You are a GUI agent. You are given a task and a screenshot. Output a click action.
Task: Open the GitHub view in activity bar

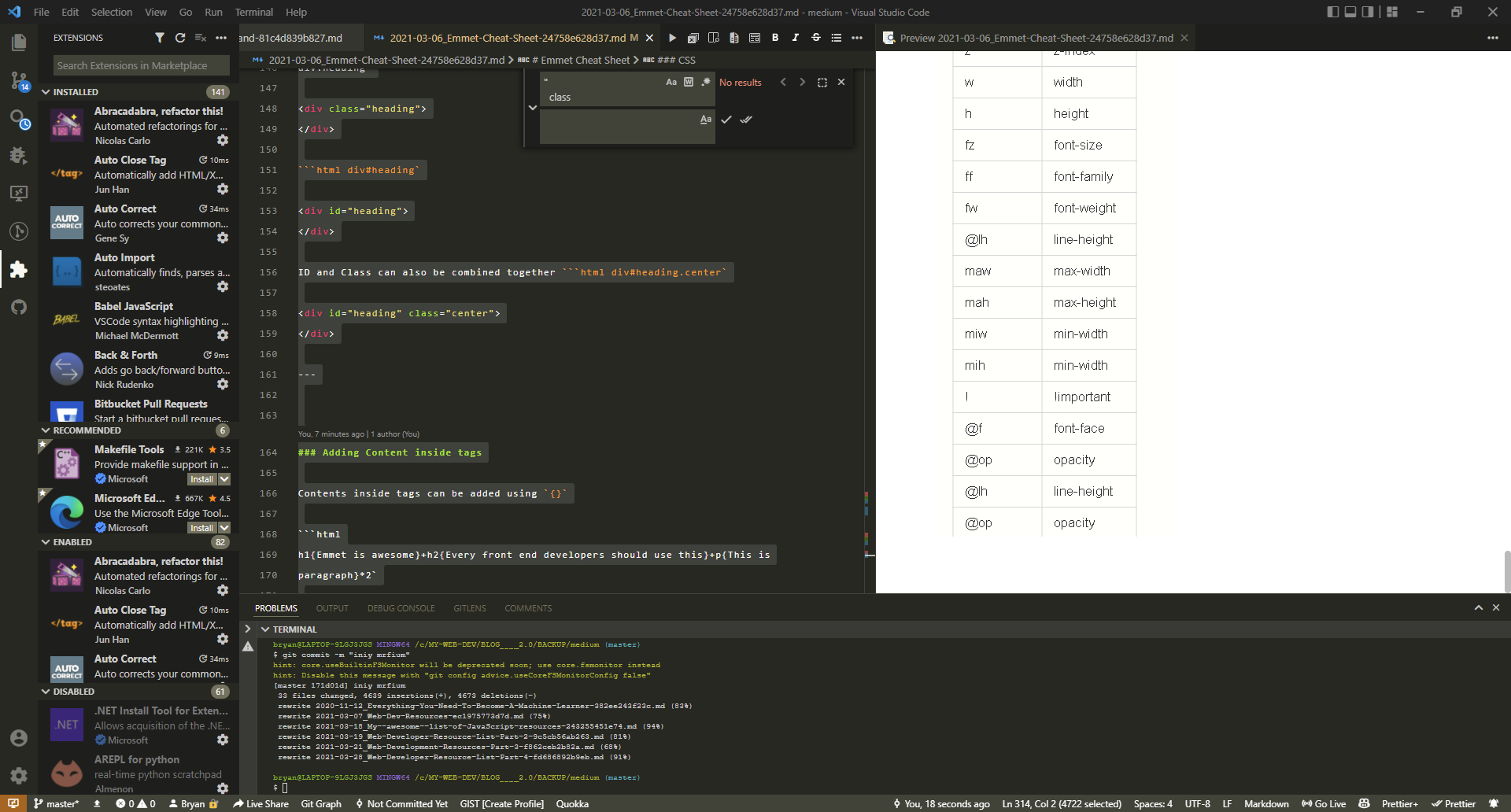[19, 307]
